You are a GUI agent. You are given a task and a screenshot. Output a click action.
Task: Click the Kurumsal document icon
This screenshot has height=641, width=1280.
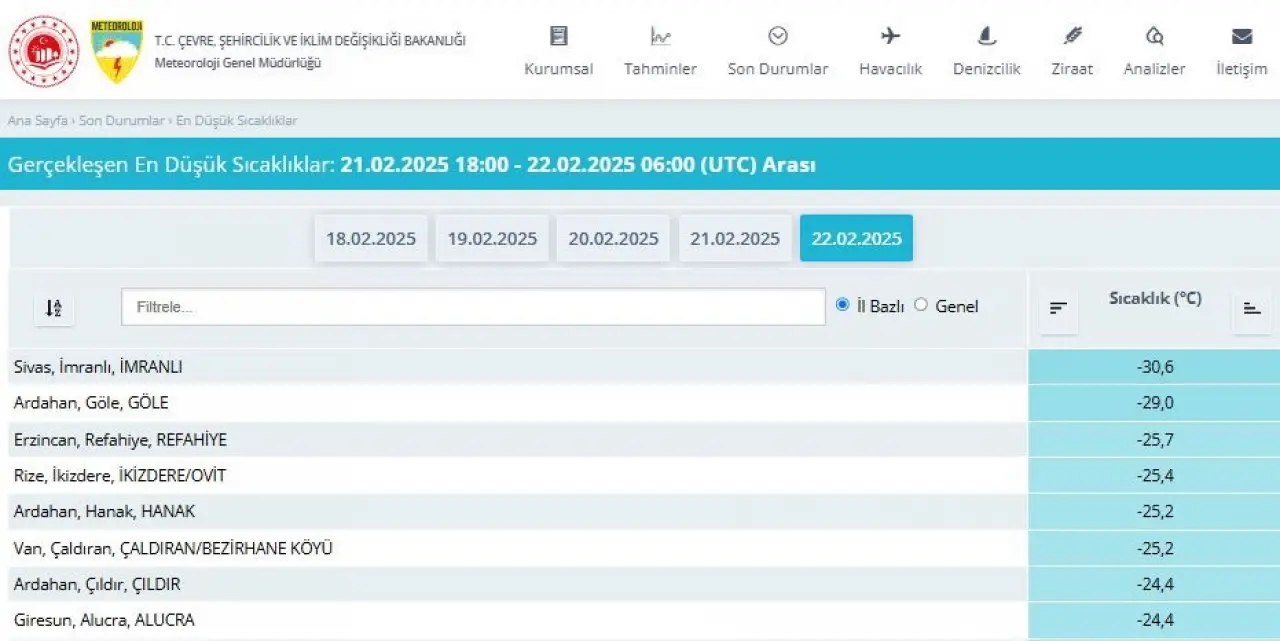[x=558, y=37]
